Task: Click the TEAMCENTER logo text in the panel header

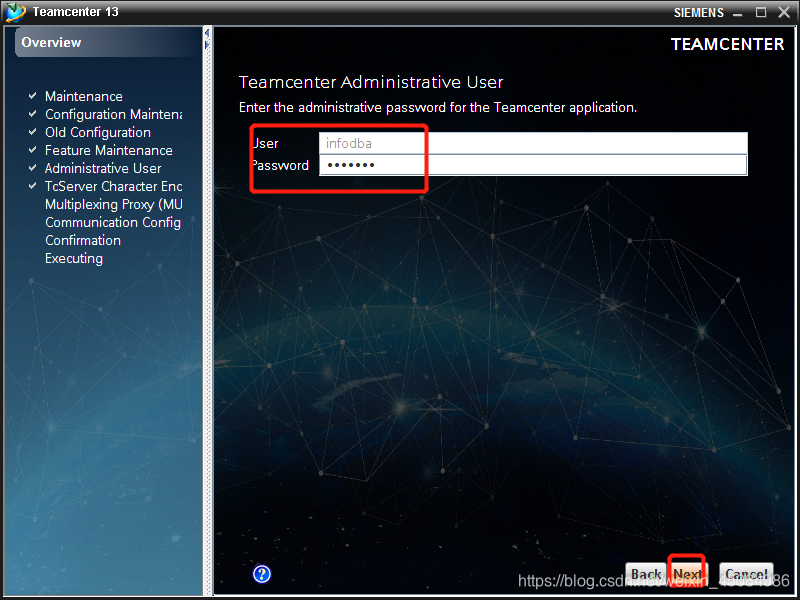Action: pyautogui.click(x=728, y=44)
